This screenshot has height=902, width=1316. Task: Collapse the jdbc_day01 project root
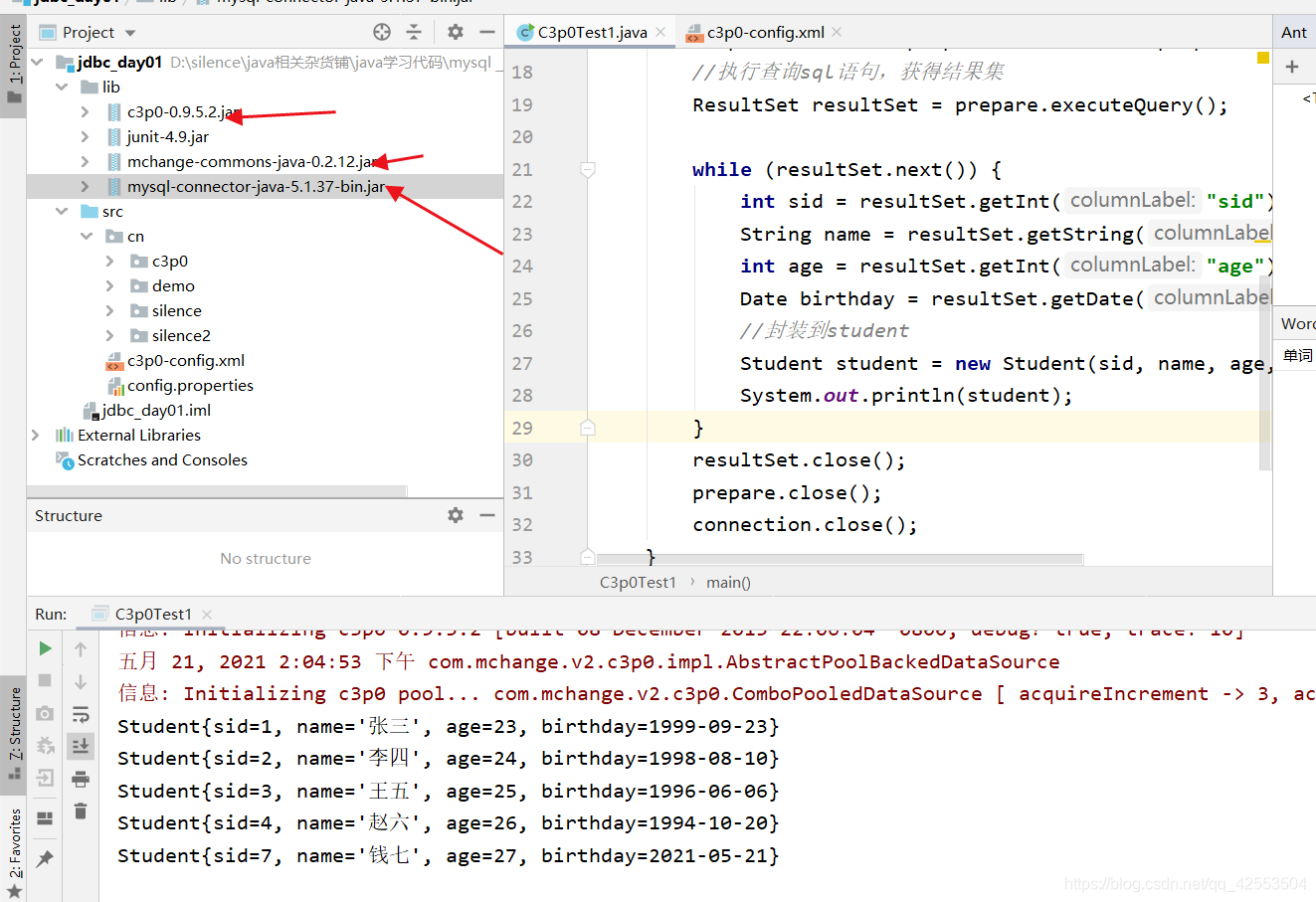[37, 62]
